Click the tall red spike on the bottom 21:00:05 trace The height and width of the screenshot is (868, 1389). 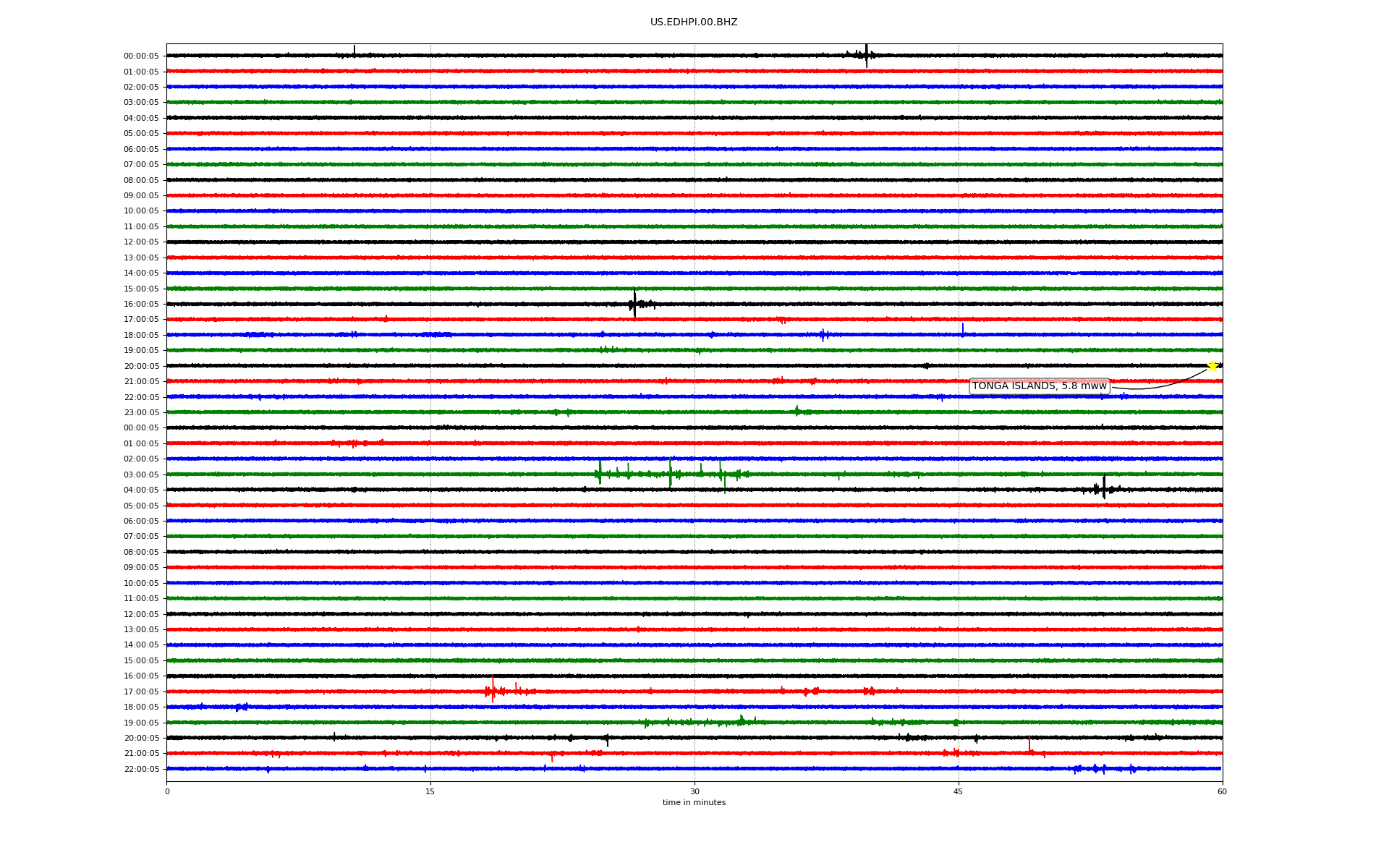[x=1029, y=745]
